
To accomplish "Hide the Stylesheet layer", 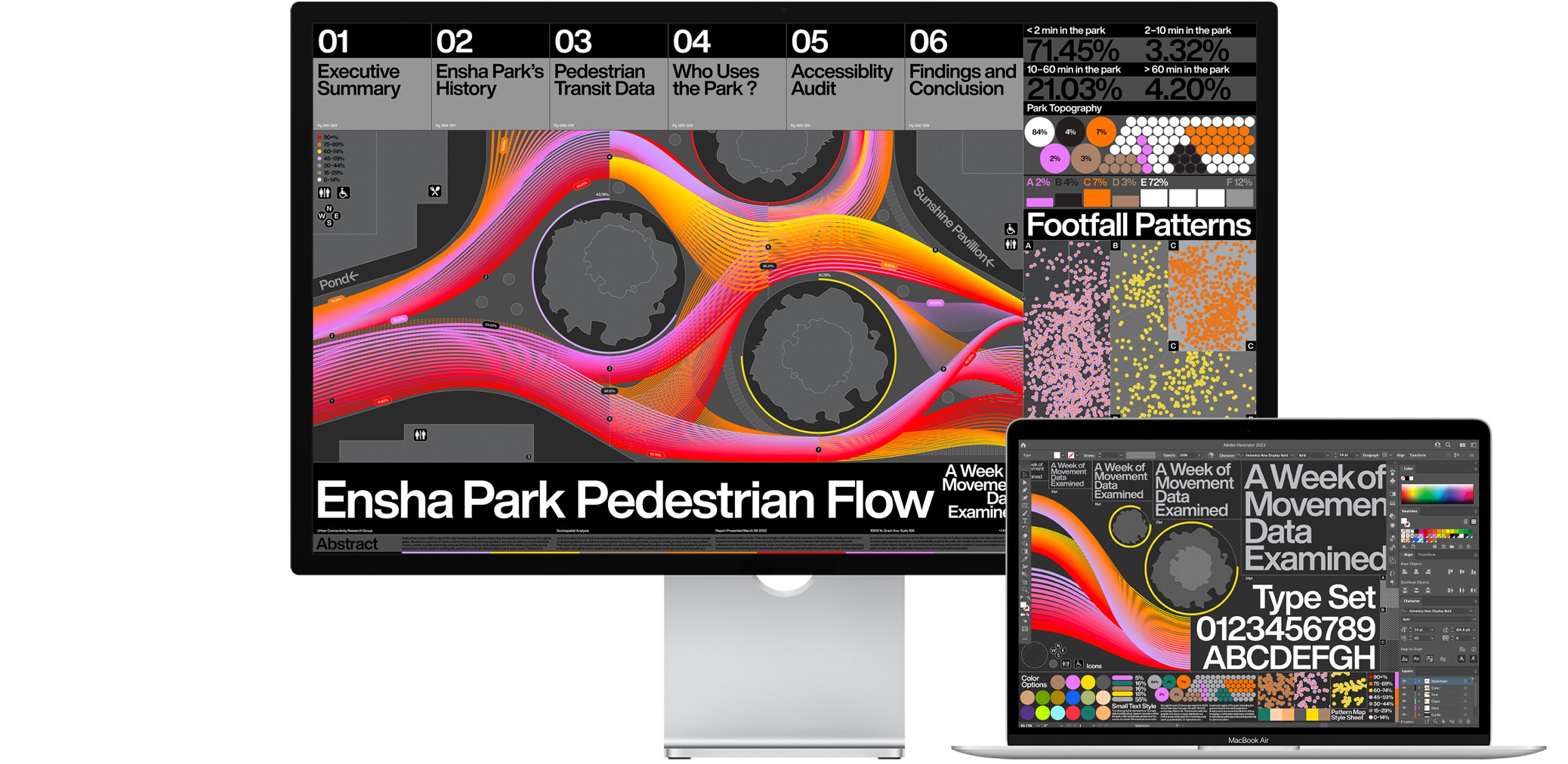I will click(x=1404, y=681).
